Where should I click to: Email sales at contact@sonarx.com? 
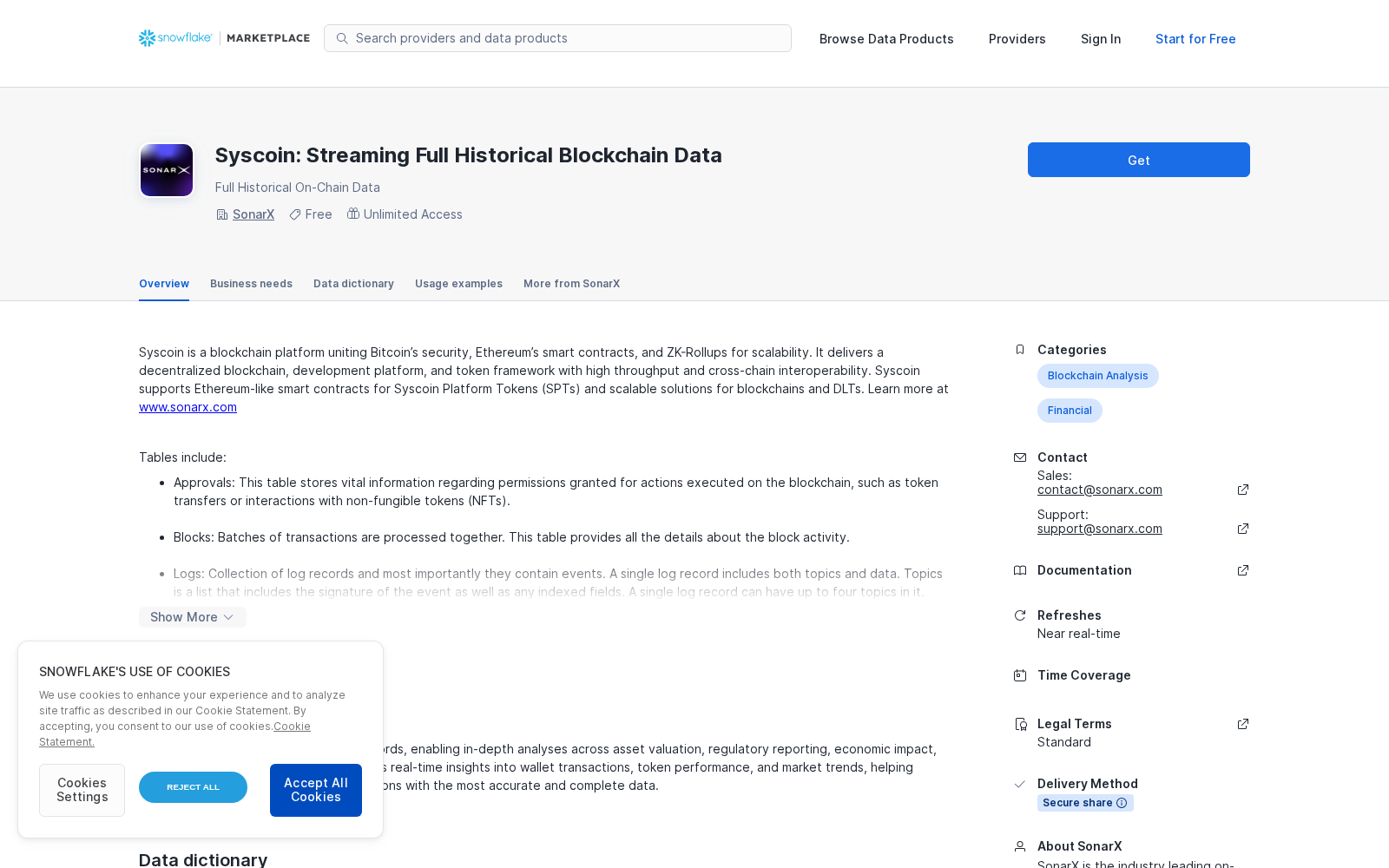click(x=1100, y=490)
